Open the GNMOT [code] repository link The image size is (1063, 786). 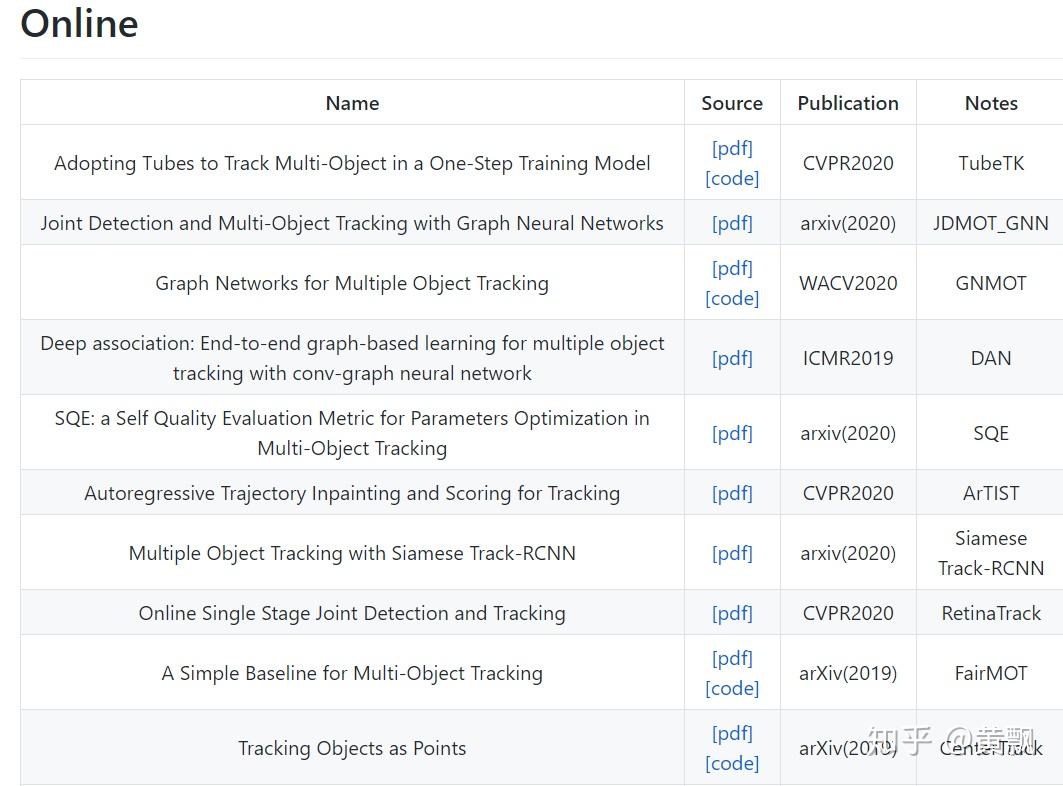click(x=732, y=298)
